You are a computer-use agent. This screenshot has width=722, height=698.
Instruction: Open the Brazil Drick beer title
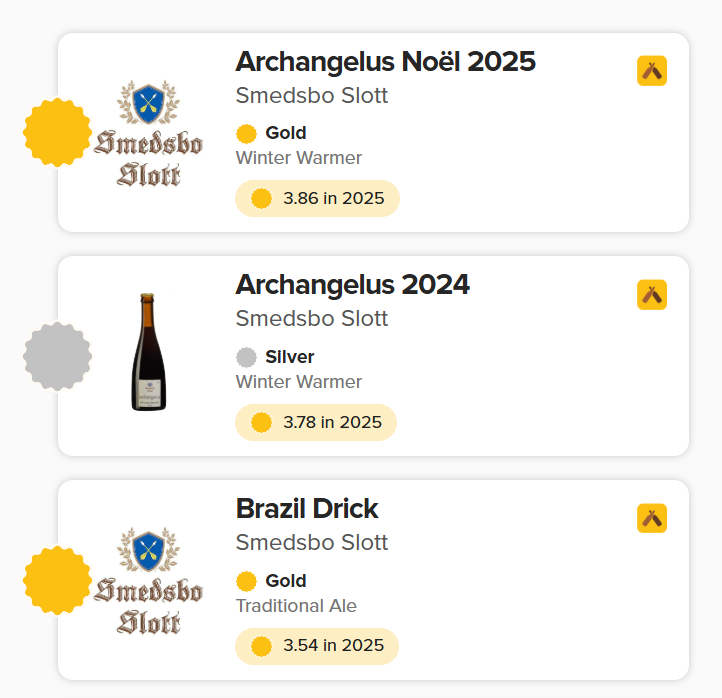307,509
